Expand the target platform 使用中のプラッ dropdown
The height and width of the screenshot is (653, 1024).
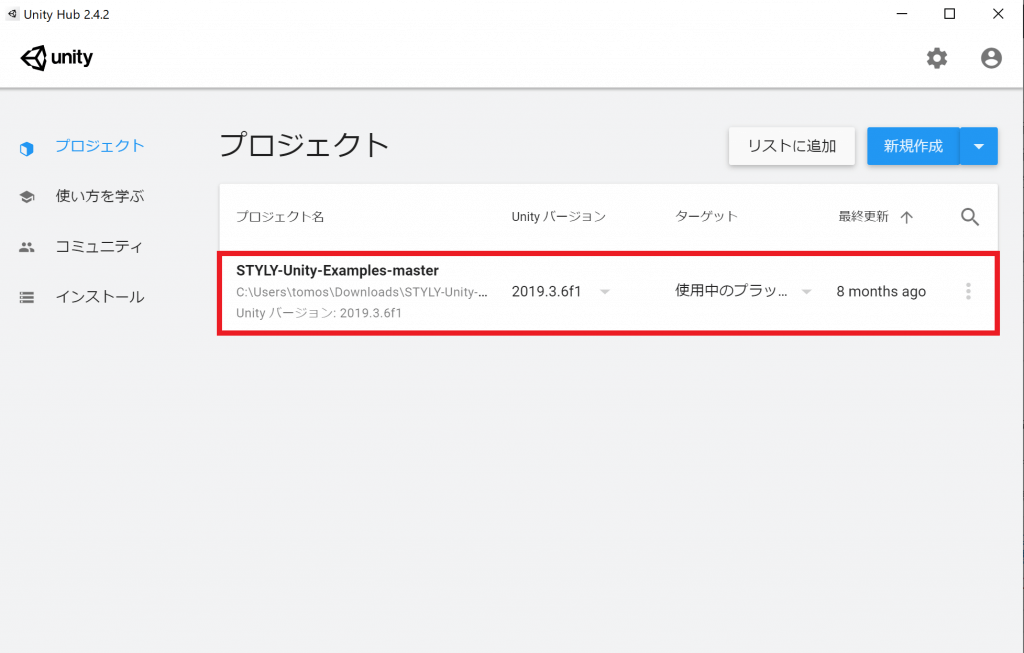click(806, 292)
